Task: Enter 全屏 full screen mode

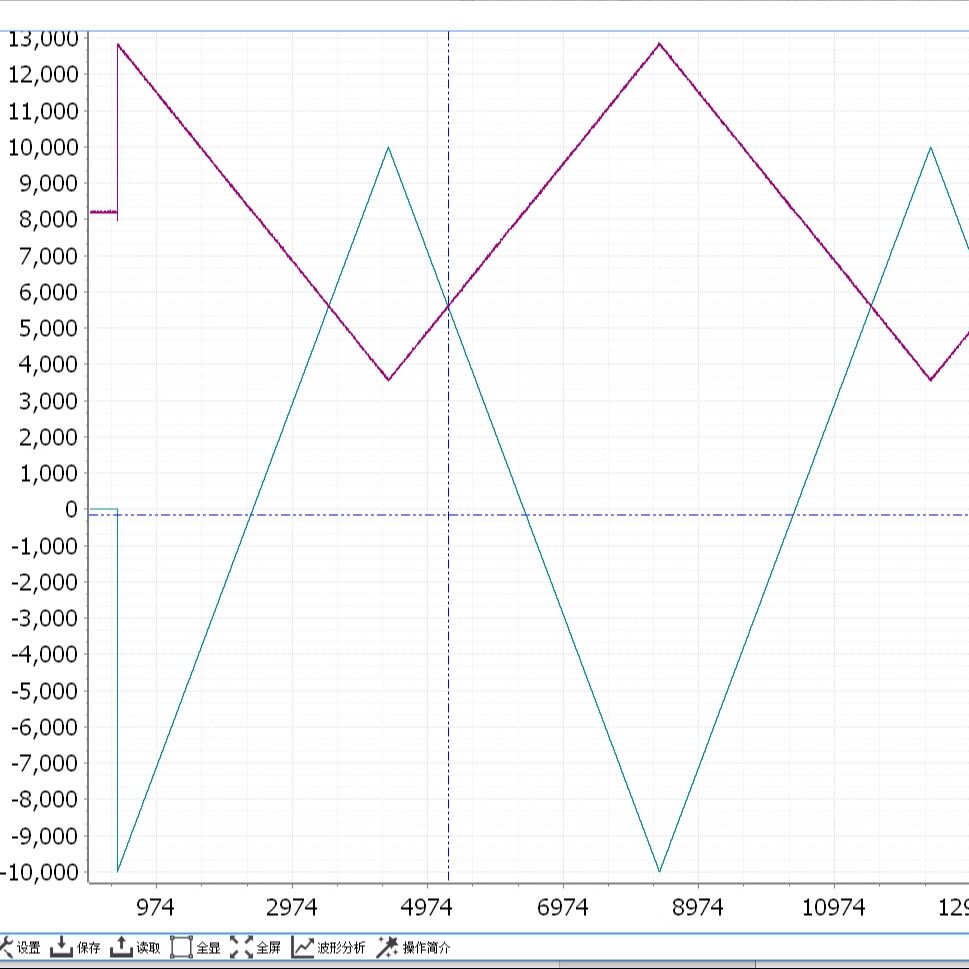Action: pos(255,947)
